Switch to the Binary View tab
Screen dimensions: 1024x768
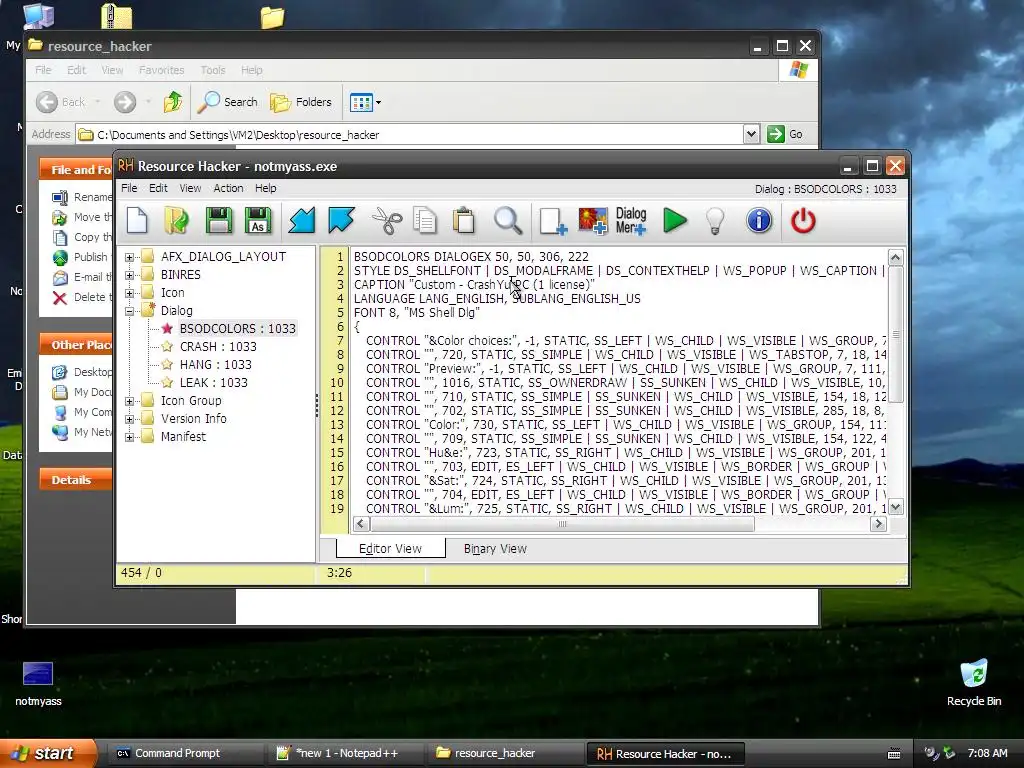tap(495, 549)
